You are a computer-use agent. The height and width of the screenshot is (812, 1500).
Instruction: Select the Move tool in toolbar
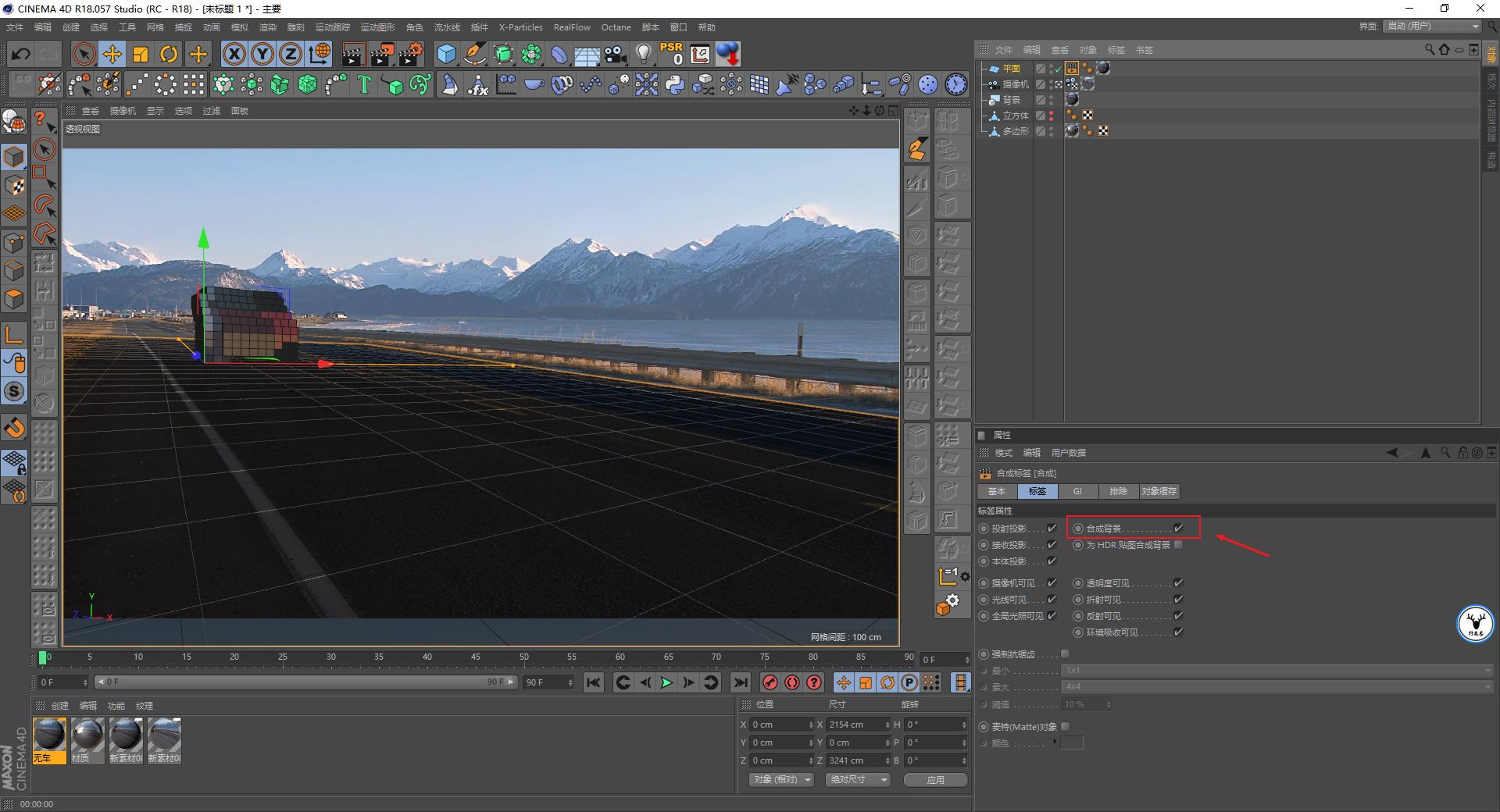click(x=112, y=54)
